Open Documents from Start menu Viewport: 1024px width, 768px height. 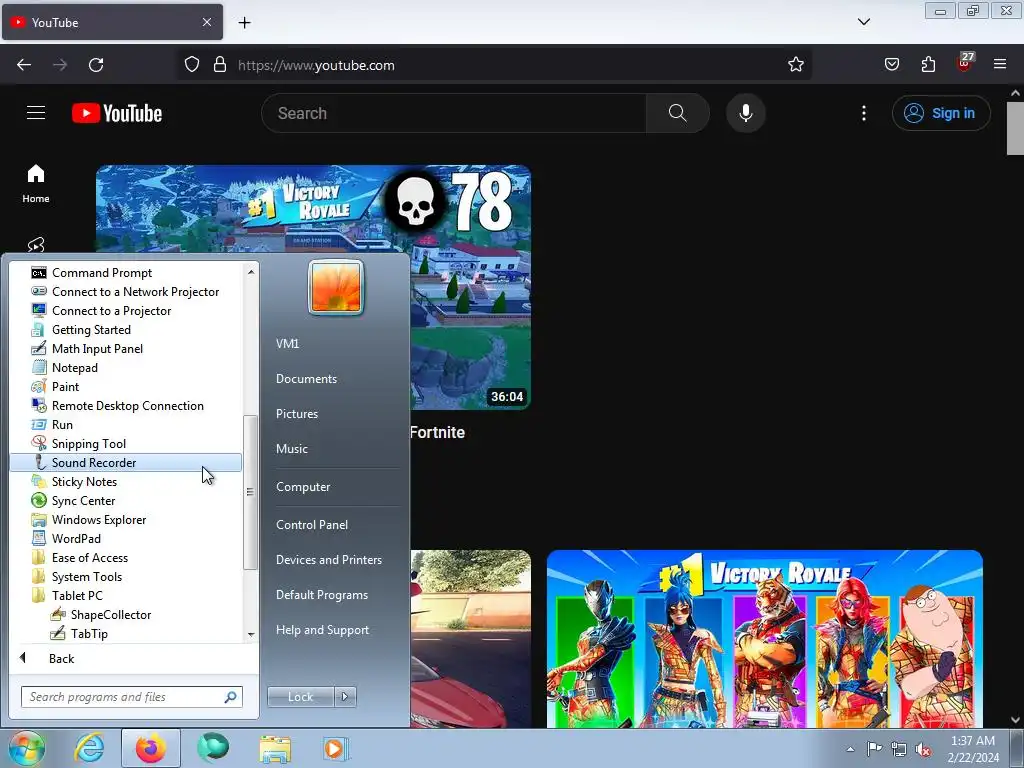pos(306,378)
